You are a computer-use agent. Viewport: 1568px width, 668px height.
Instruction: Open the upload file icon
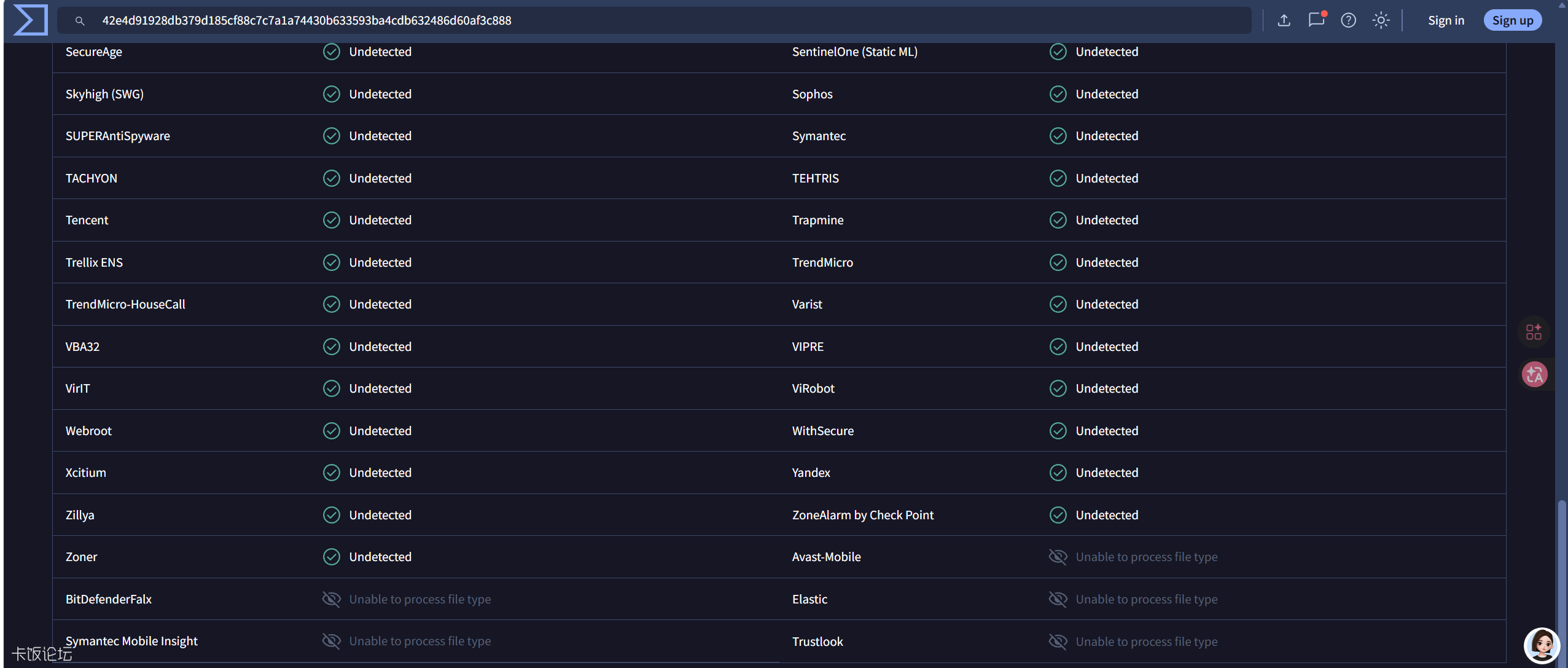[1284, 20]
